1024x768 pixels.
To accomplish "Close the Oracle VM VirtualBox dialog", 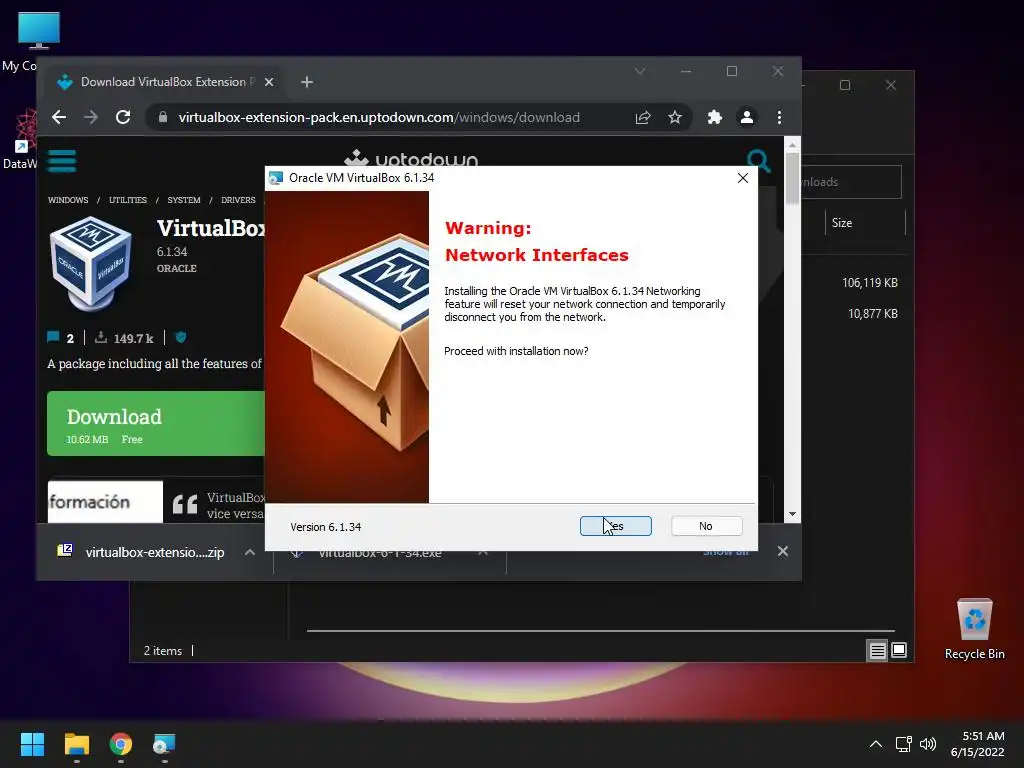I will point(743,178).
